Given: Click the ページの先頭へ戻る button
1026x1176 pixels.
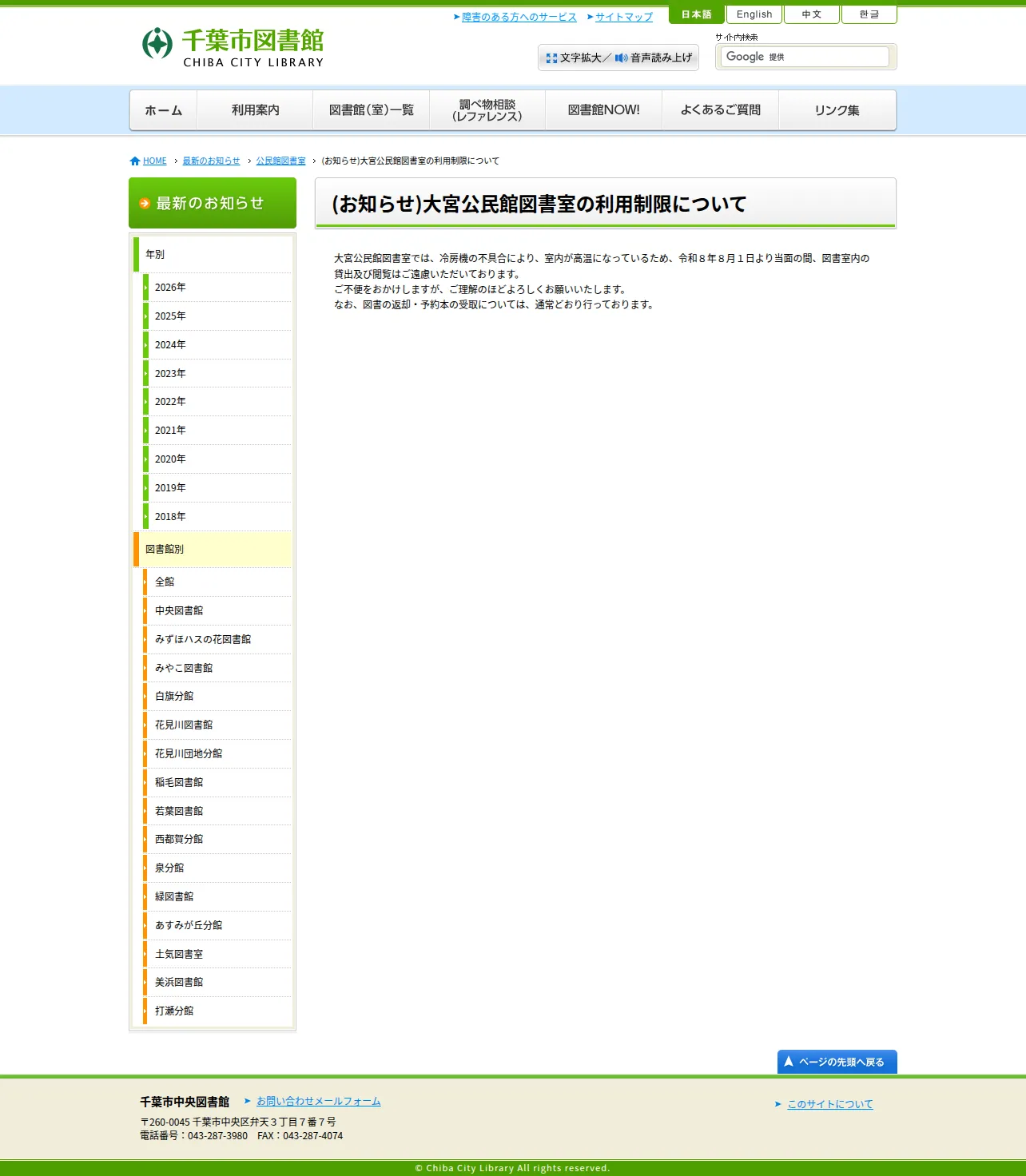Looking at the screenshot, I should pos(837,1062).
